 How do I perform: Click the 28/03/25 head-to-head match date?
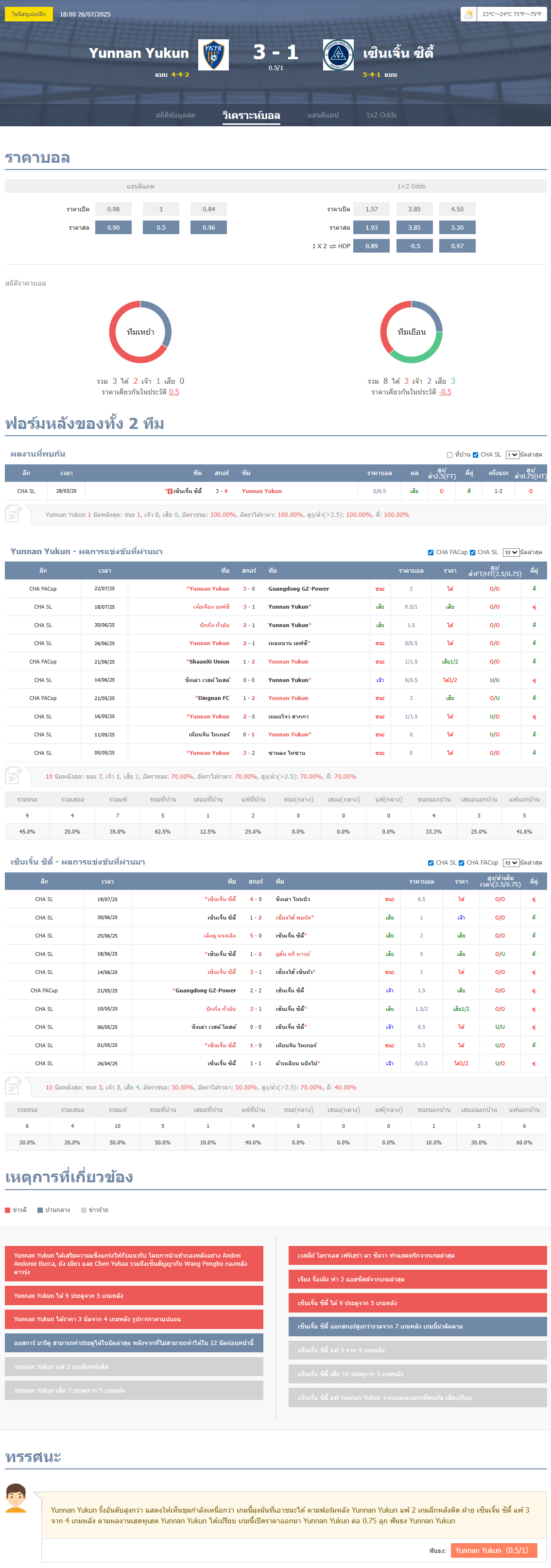click(x=67, y=491)
